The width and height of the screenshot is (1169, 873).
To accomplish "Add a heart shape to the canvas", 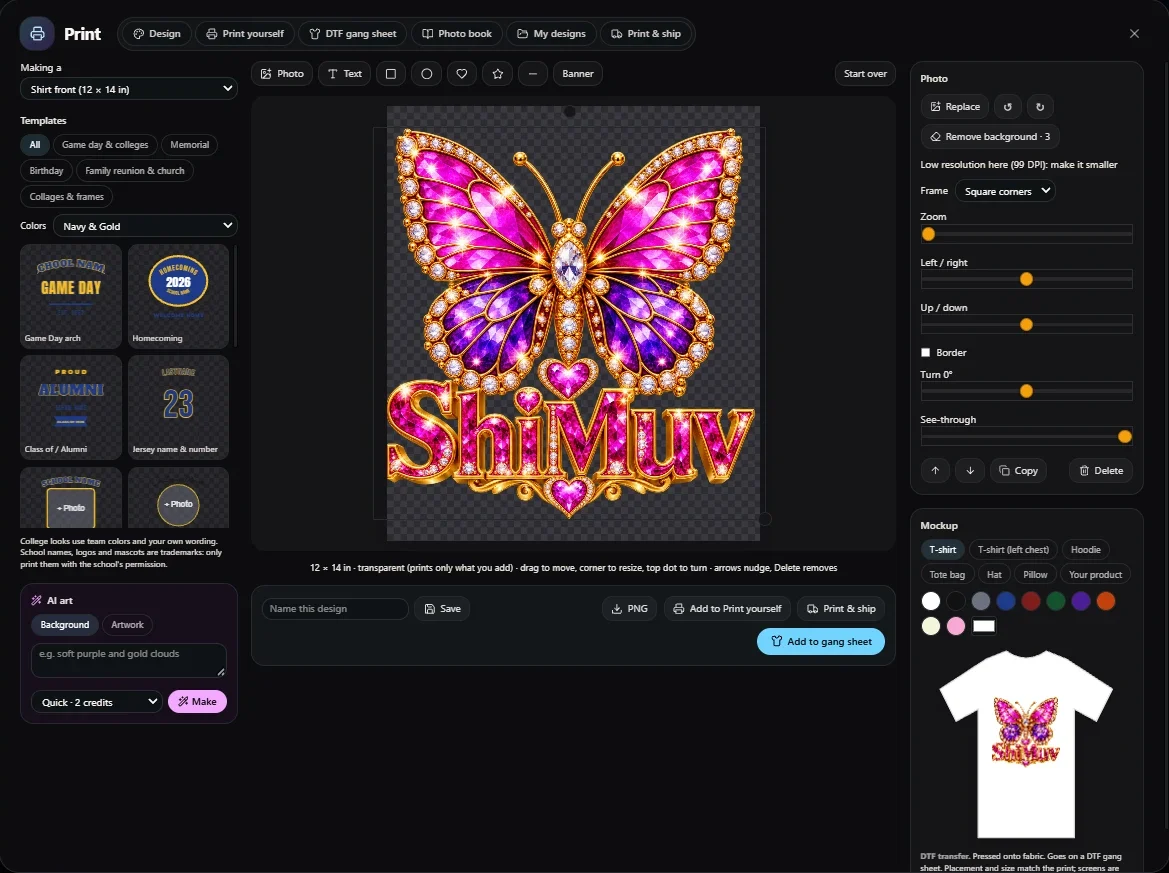I will pos(462,74).
